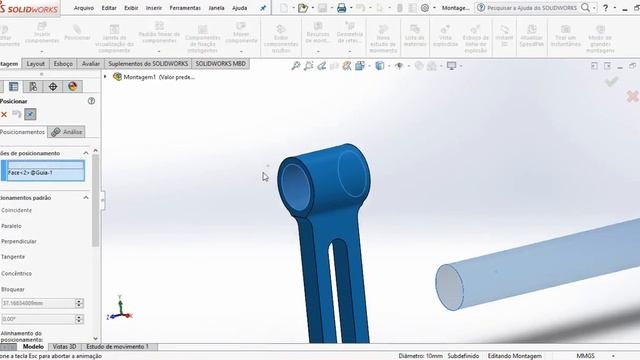Collapse the Seleções de posicionamento section
Image resolution: width=640 pixels, height=360 pixels.
(86, 153)
